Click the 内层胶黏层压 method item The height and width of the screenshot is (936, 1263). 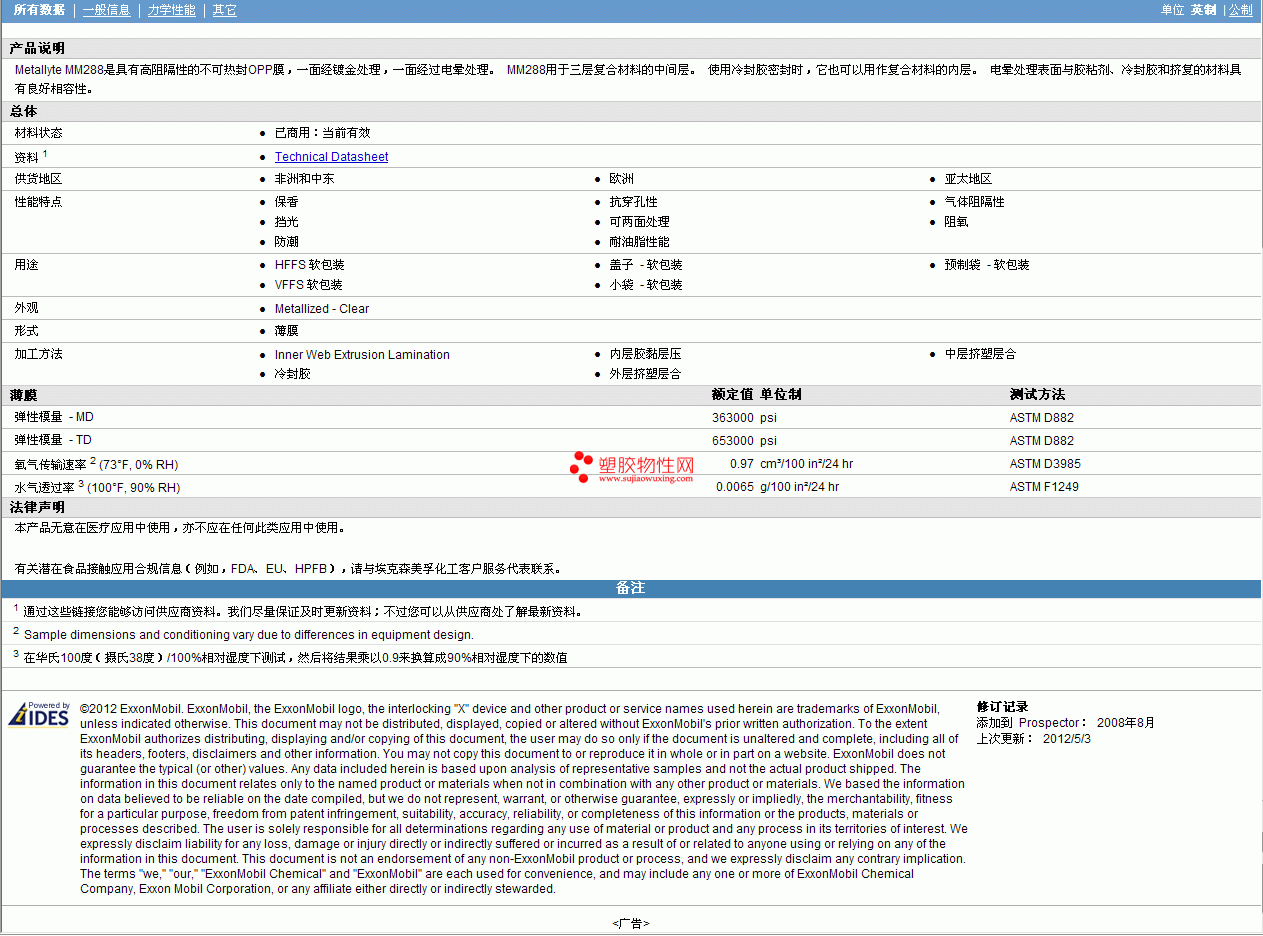coord(646,354)
